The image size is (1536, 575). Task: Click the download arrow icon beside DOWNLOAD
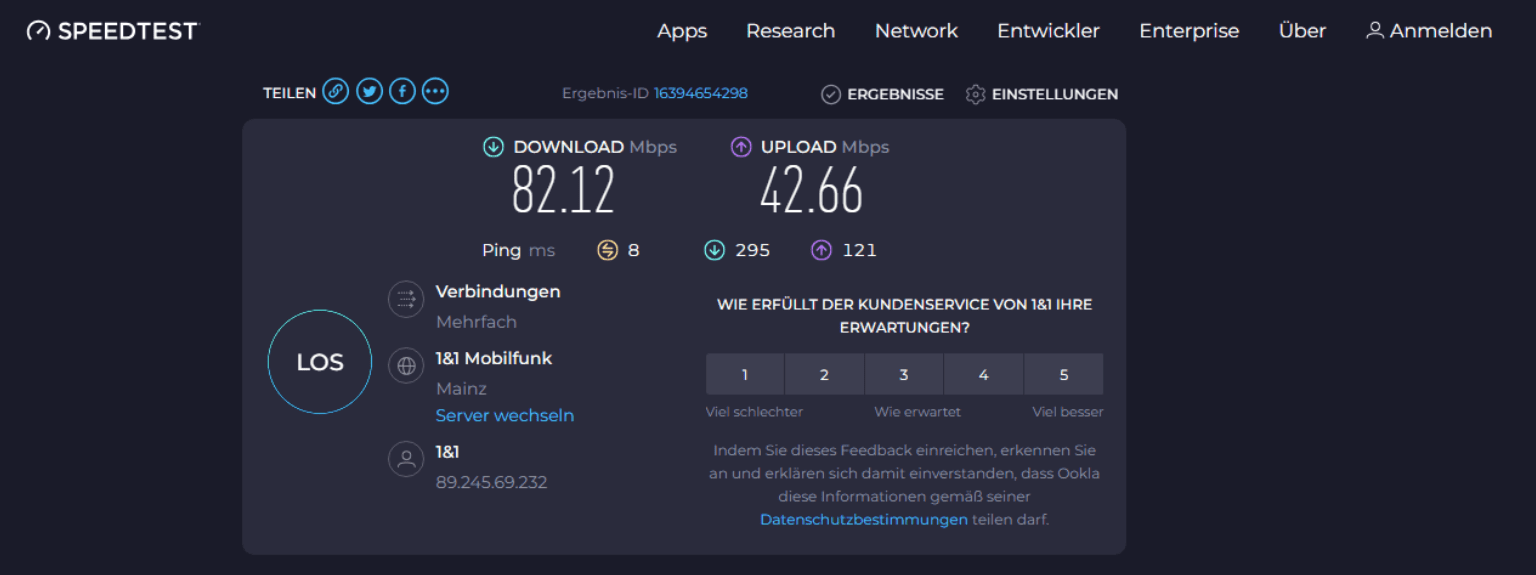pyautogui.click(x=493, y=147)
